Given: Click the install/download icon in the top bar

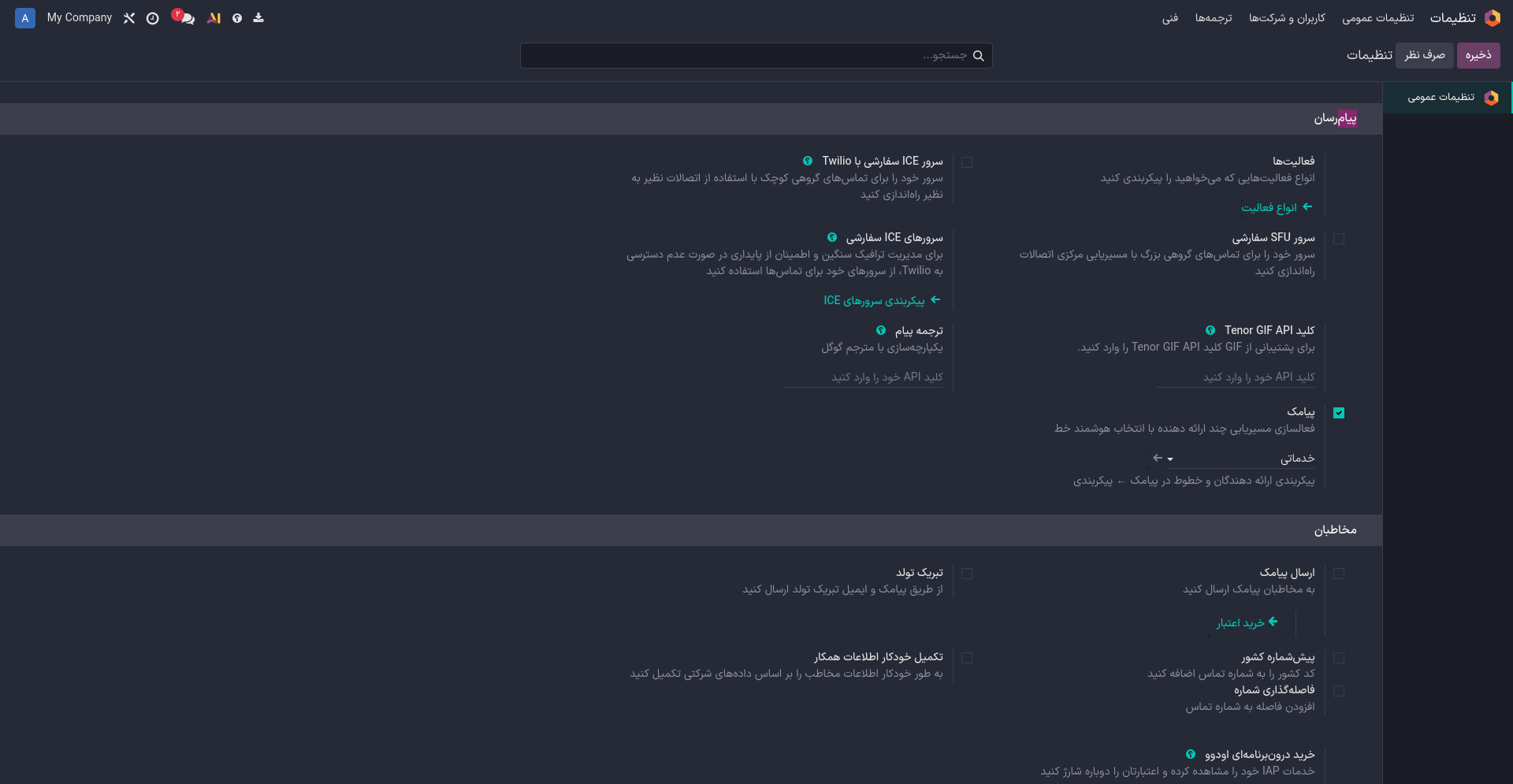Looking at the screenshot, I should pos(258,18).
